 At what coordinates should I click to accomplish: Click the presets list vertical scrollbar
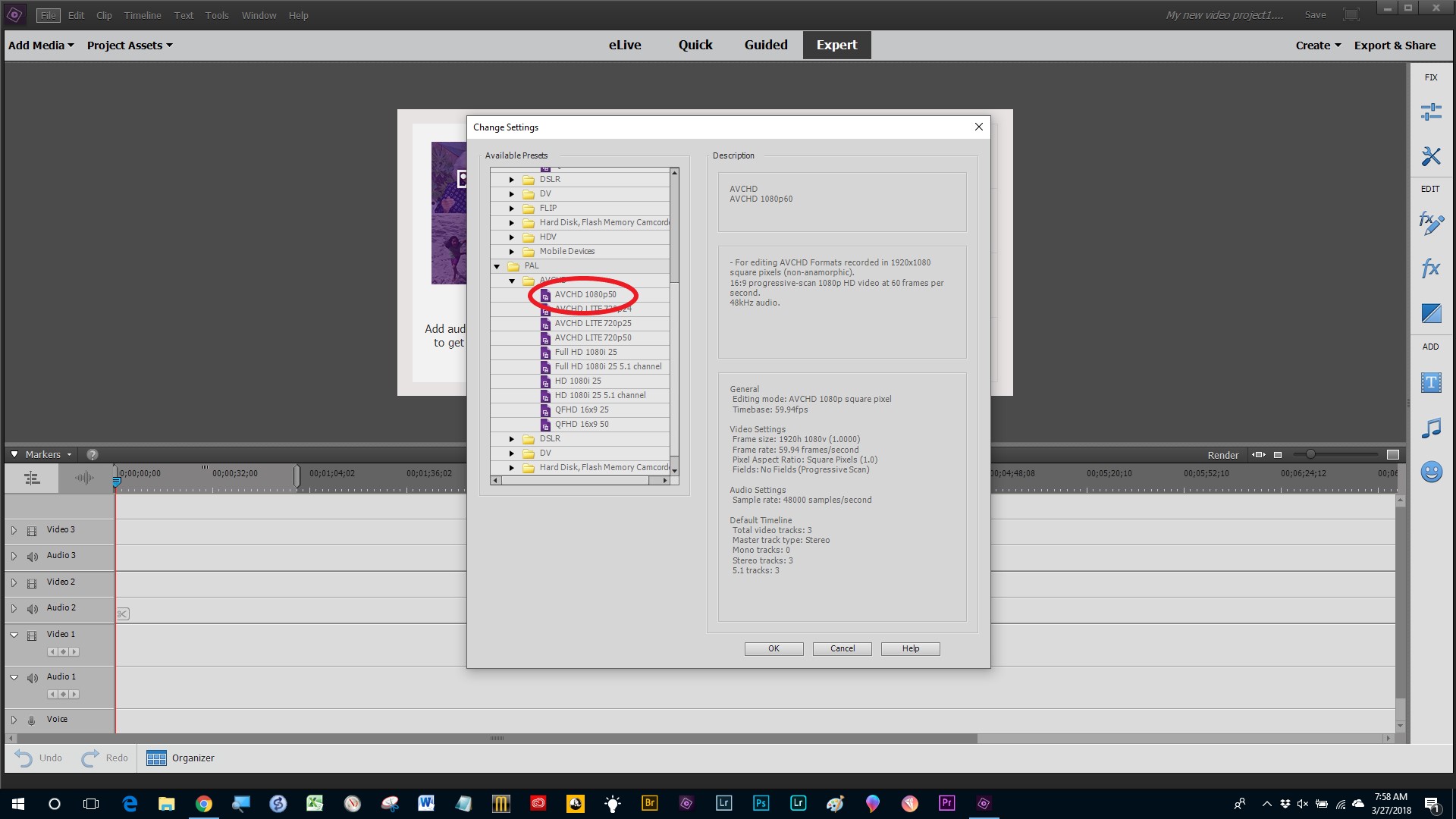[x=674, y=322]
